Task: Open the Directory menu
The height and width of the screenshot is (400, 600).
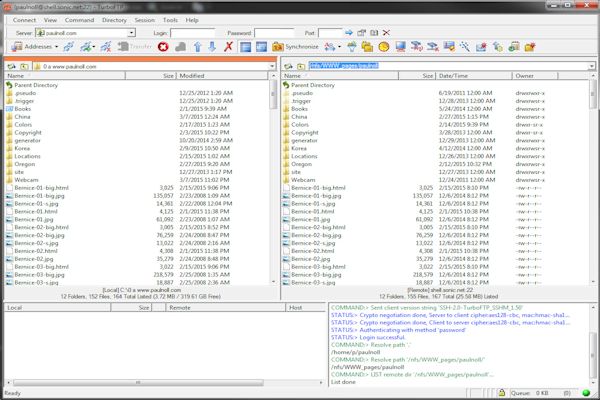Action: point(113,19)
